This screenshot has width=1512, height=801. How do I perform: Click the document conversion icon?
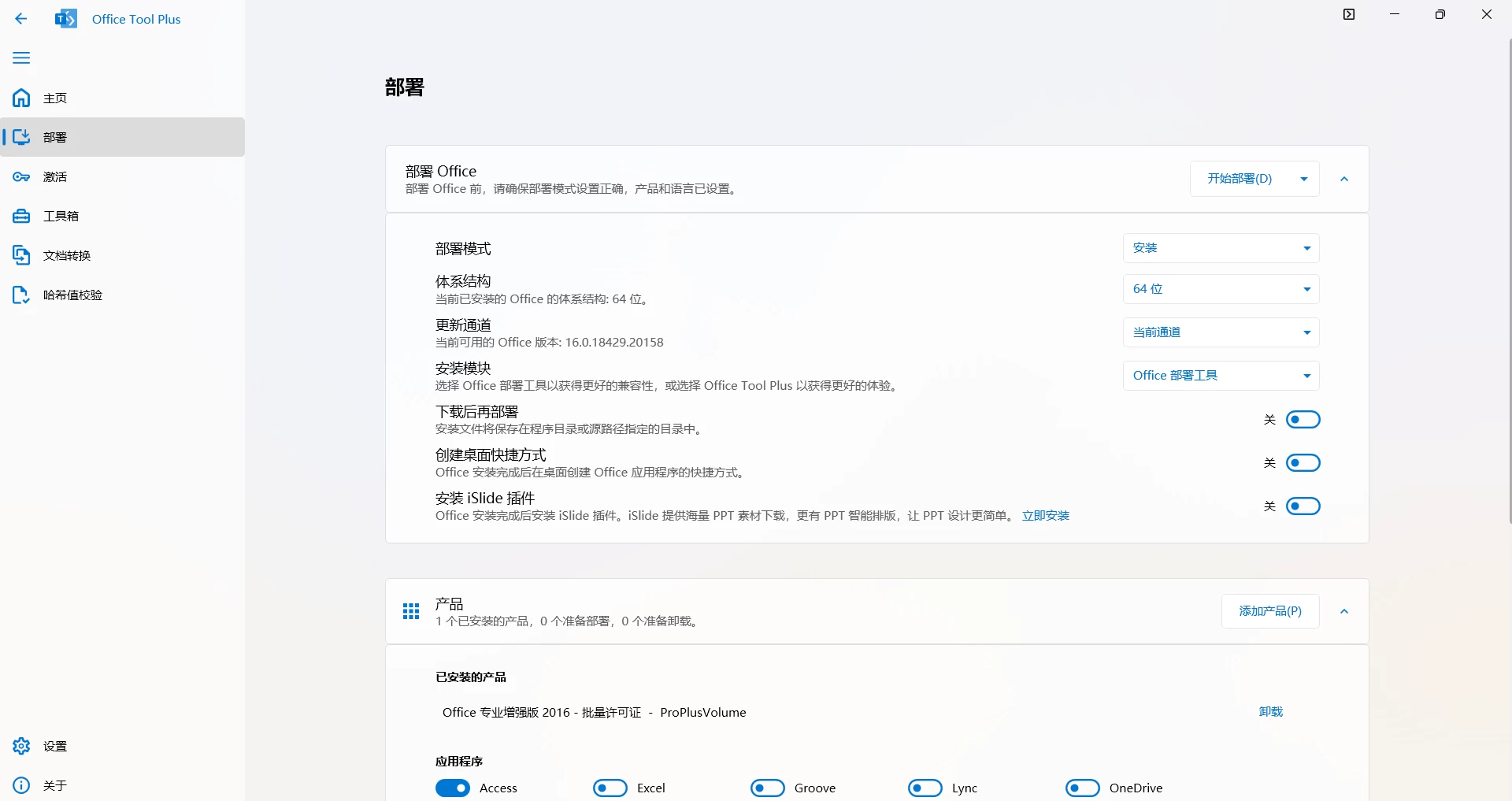21,255
